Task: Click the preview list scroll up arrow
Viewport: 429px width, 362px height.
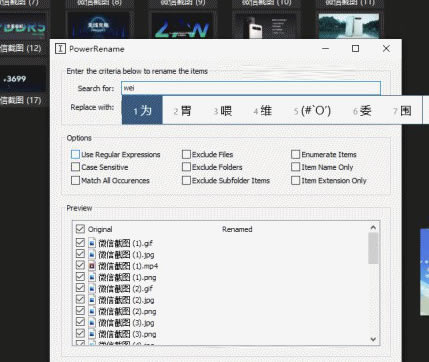Action: pyautogui.click(x=373, y=227)
